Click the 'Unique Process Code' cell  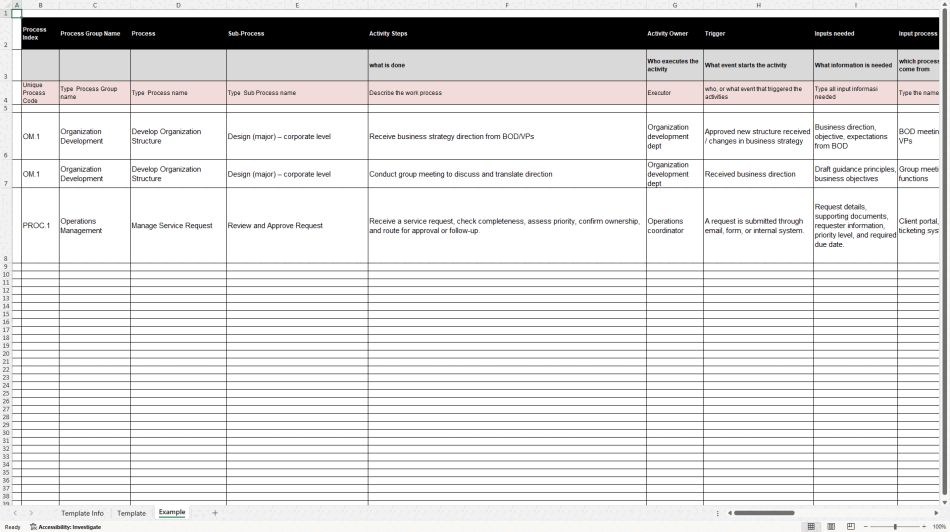coord(41,93)
